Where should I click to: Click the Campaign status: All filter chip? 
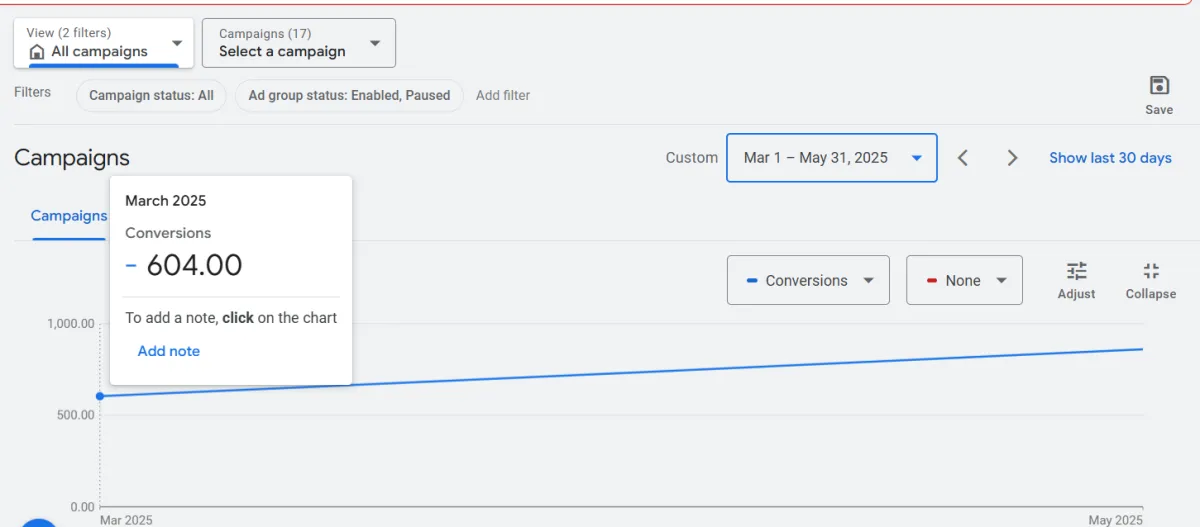(x=151, y=96)
